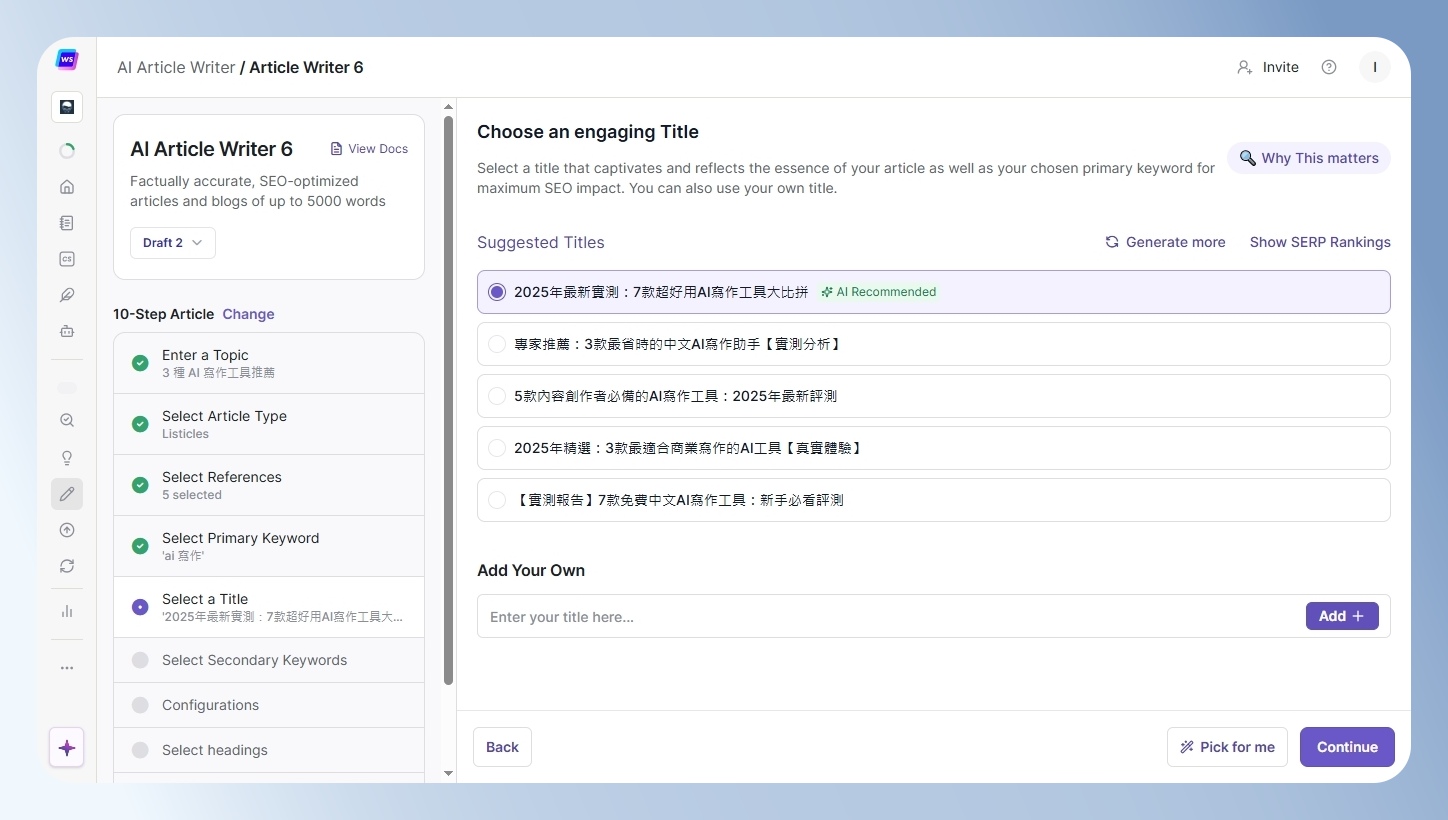Open the bar chart analytics icon
1448x820 pixels.
click(x=67, y=611)
